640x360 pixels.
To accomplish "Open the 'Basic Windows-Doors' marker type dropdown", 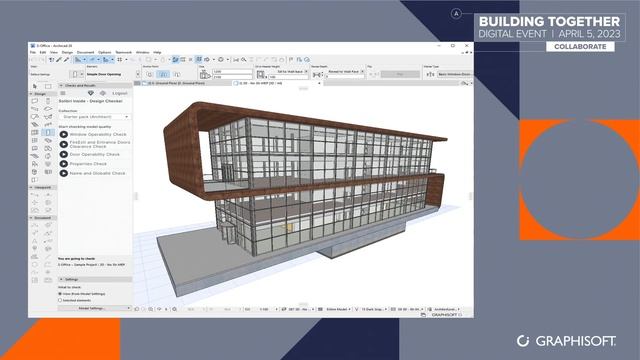I will click(455, 74).
